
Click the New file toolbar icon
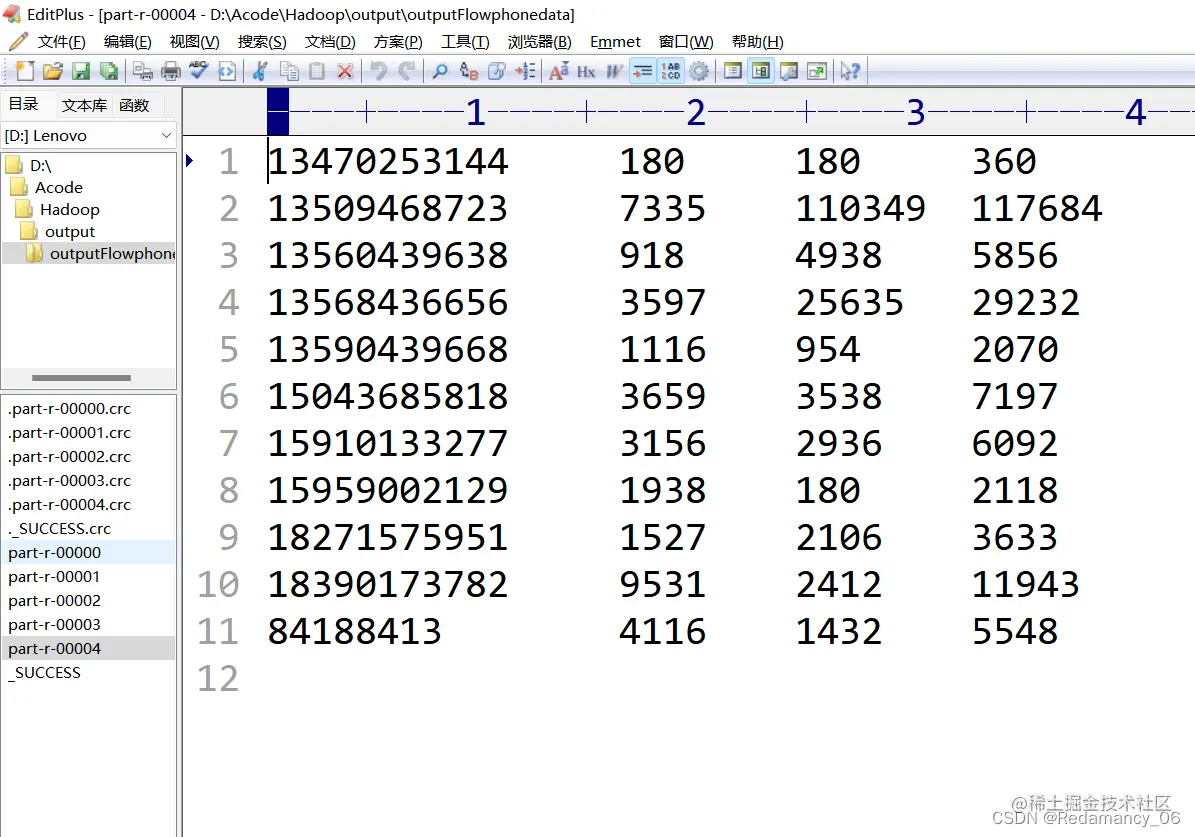pos(24,72)
